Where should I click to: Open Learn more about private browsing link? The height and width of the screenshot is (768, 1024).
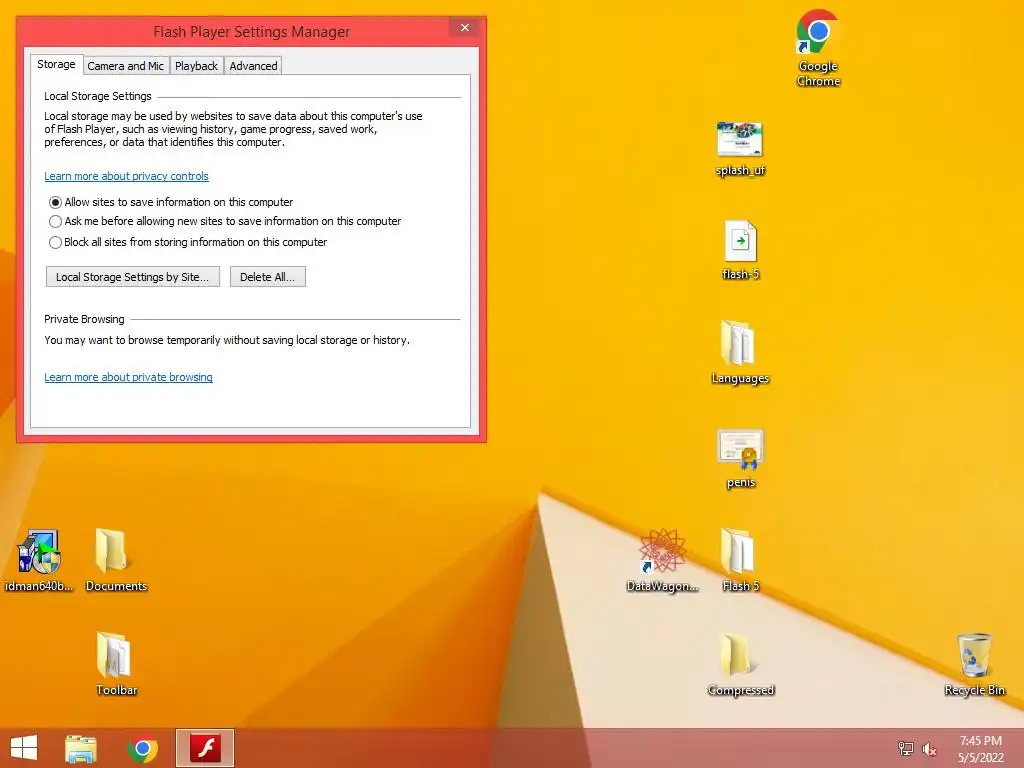pos(129,377)
